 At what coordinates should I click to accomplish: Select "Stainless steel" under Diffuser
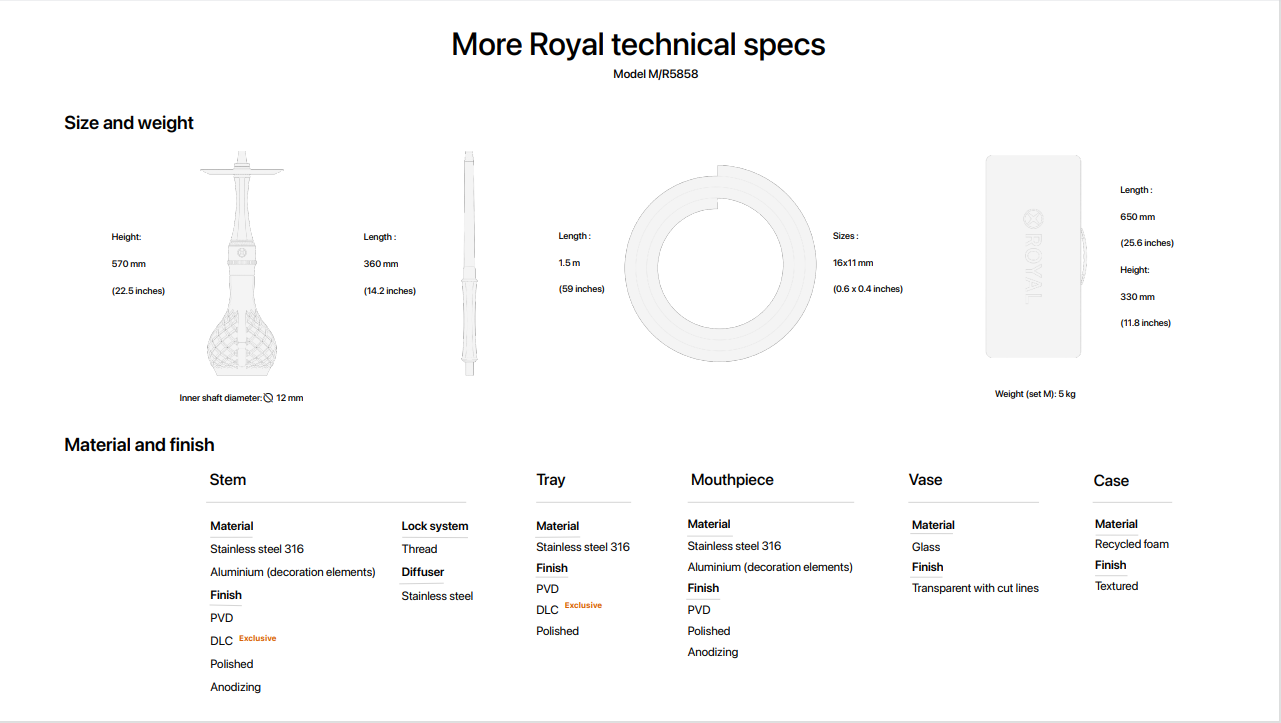(x=438, y=596)
